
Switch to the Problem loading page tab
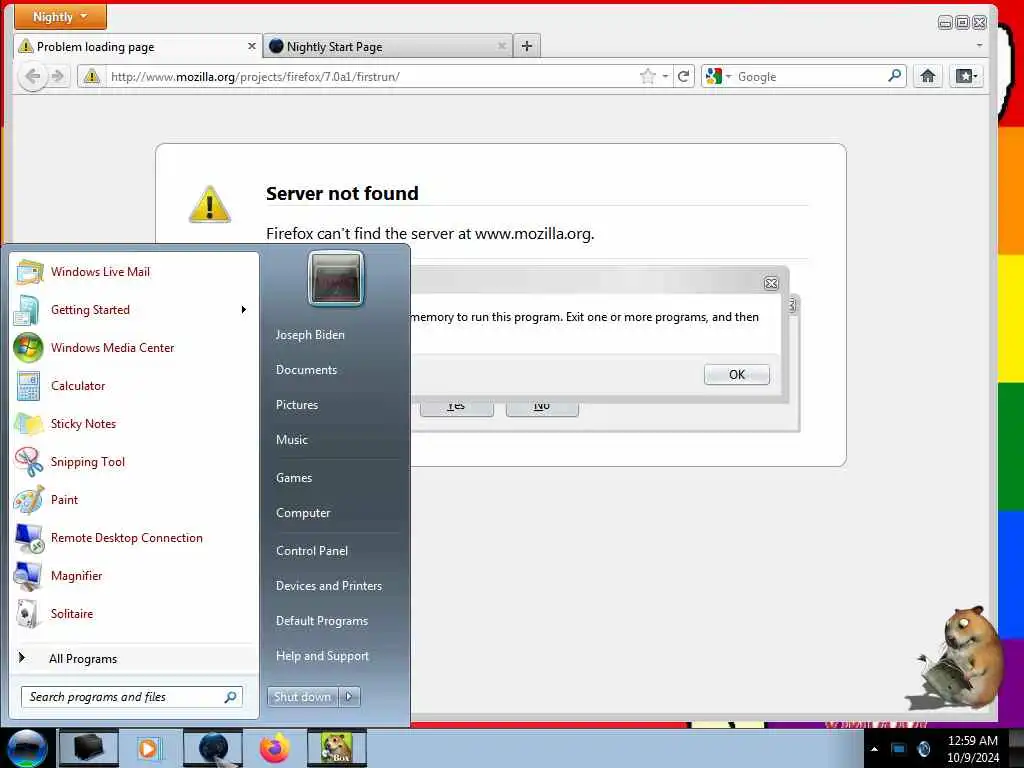(138, 46)
